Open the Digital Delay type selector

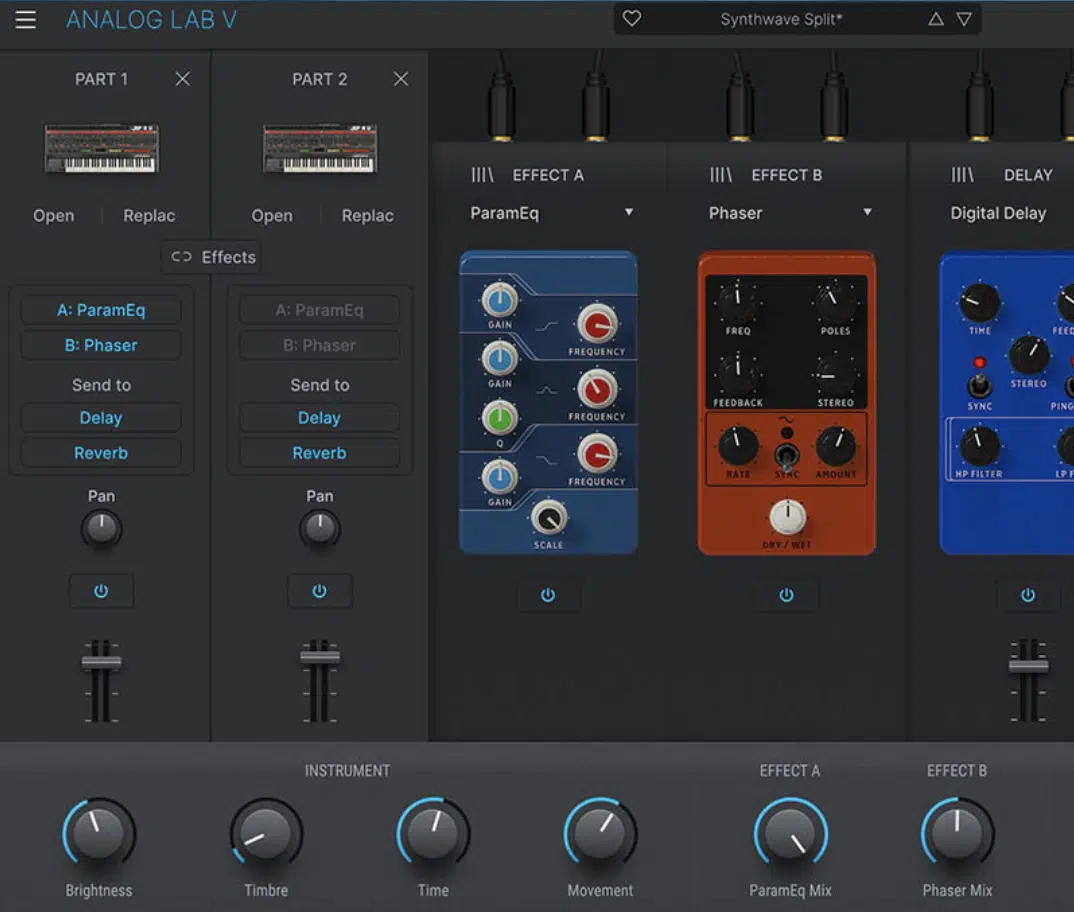[998, 213]
